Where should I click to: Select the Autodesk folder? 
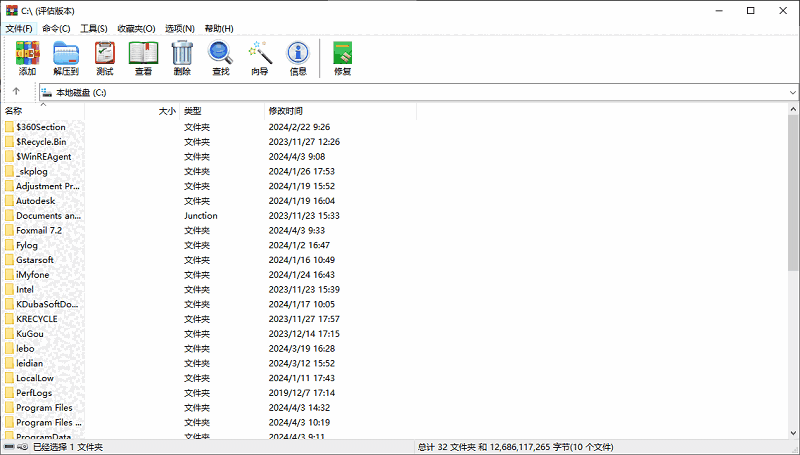35,201
